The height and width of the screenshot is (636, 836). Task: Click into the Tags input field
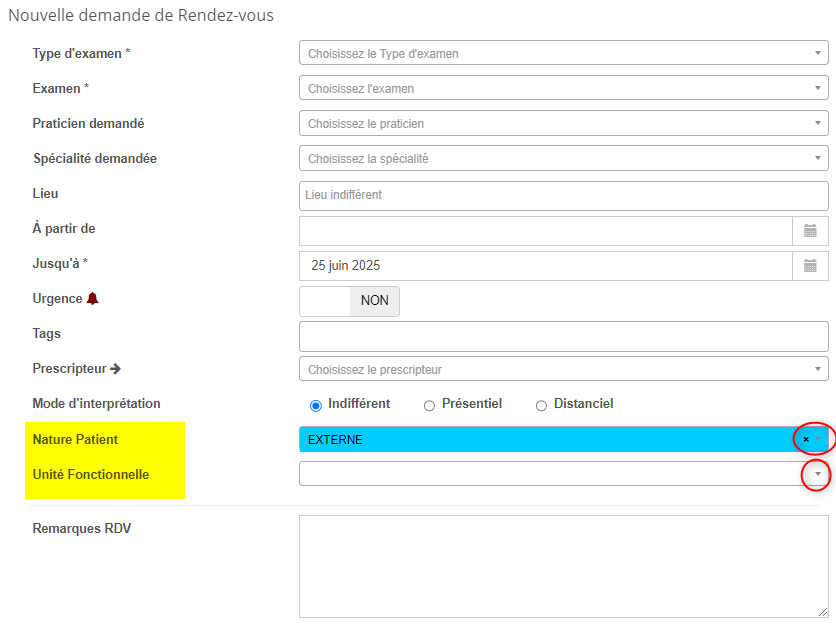(x=563, y=336)
